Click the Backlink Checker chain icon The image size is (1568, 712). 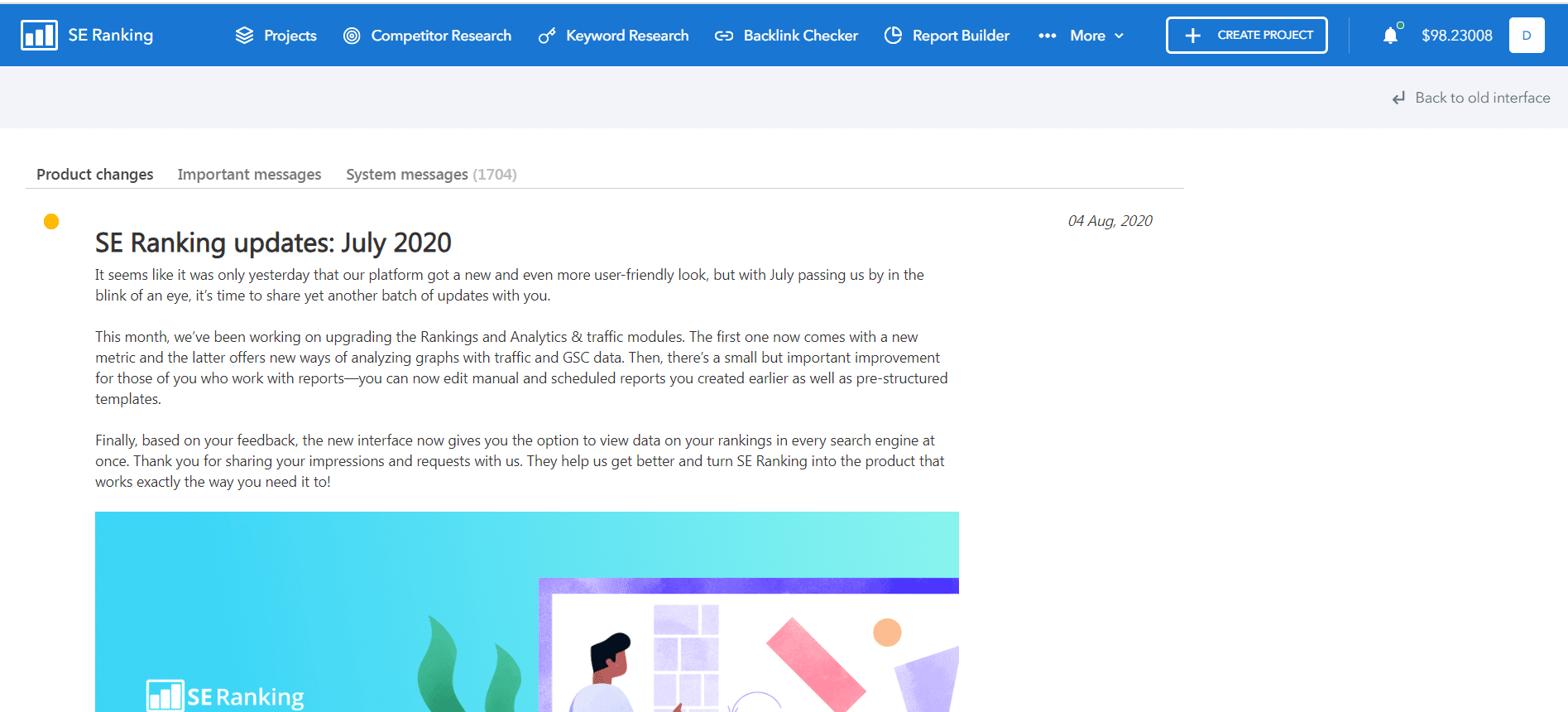click(x=724, y=36)
